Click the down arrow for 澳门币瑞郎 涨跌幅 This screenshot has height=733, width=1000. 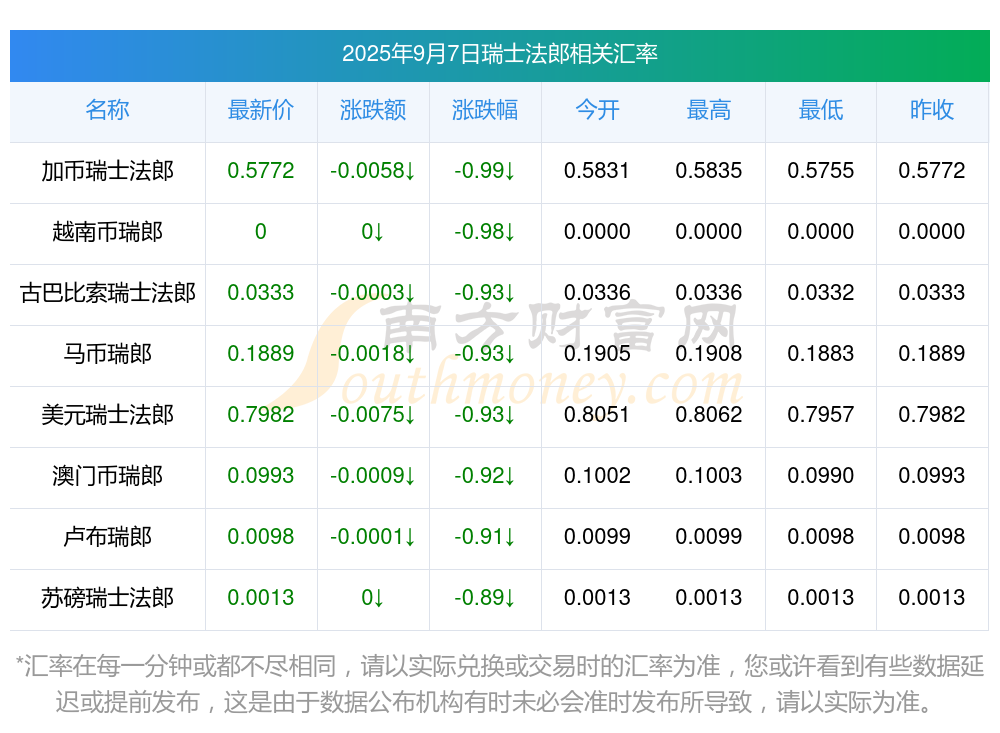508,477
